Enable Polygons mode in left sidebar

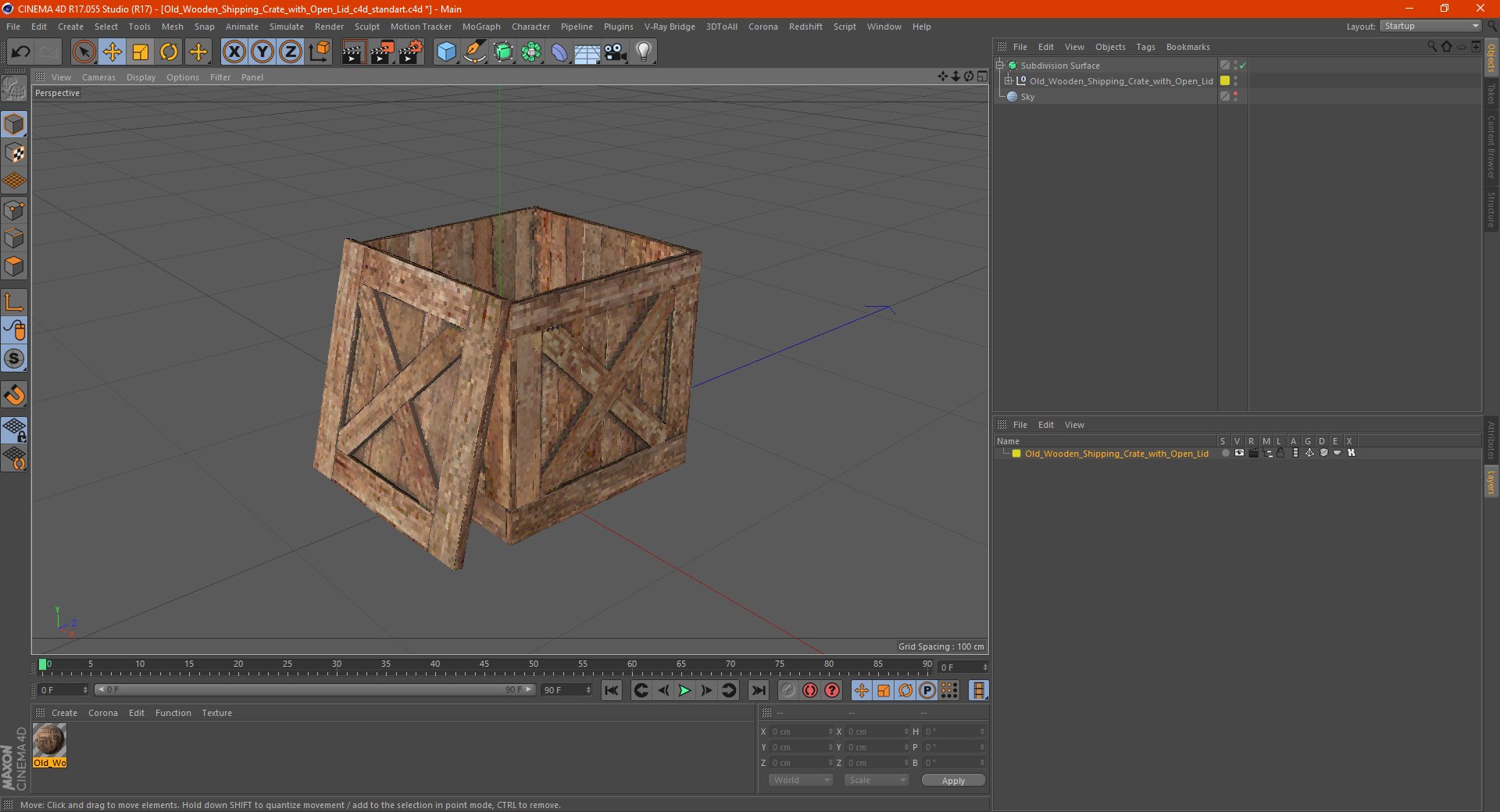point(14,266)
